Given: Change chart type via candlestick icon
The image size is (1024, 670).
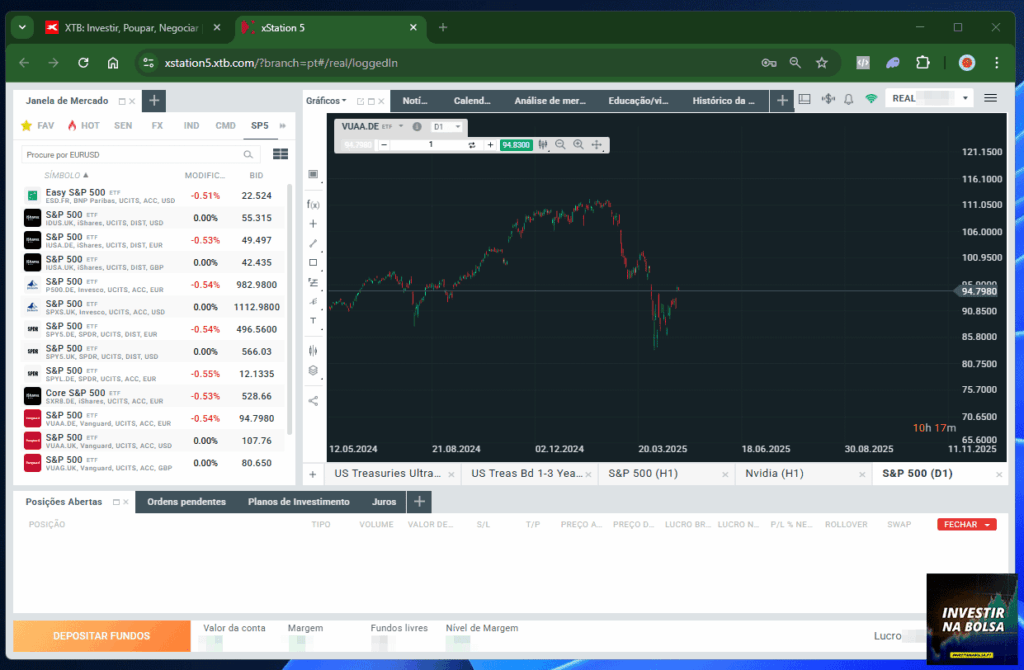Looking at the screenshot, I should pyautogui.click(x=543, y=144).
